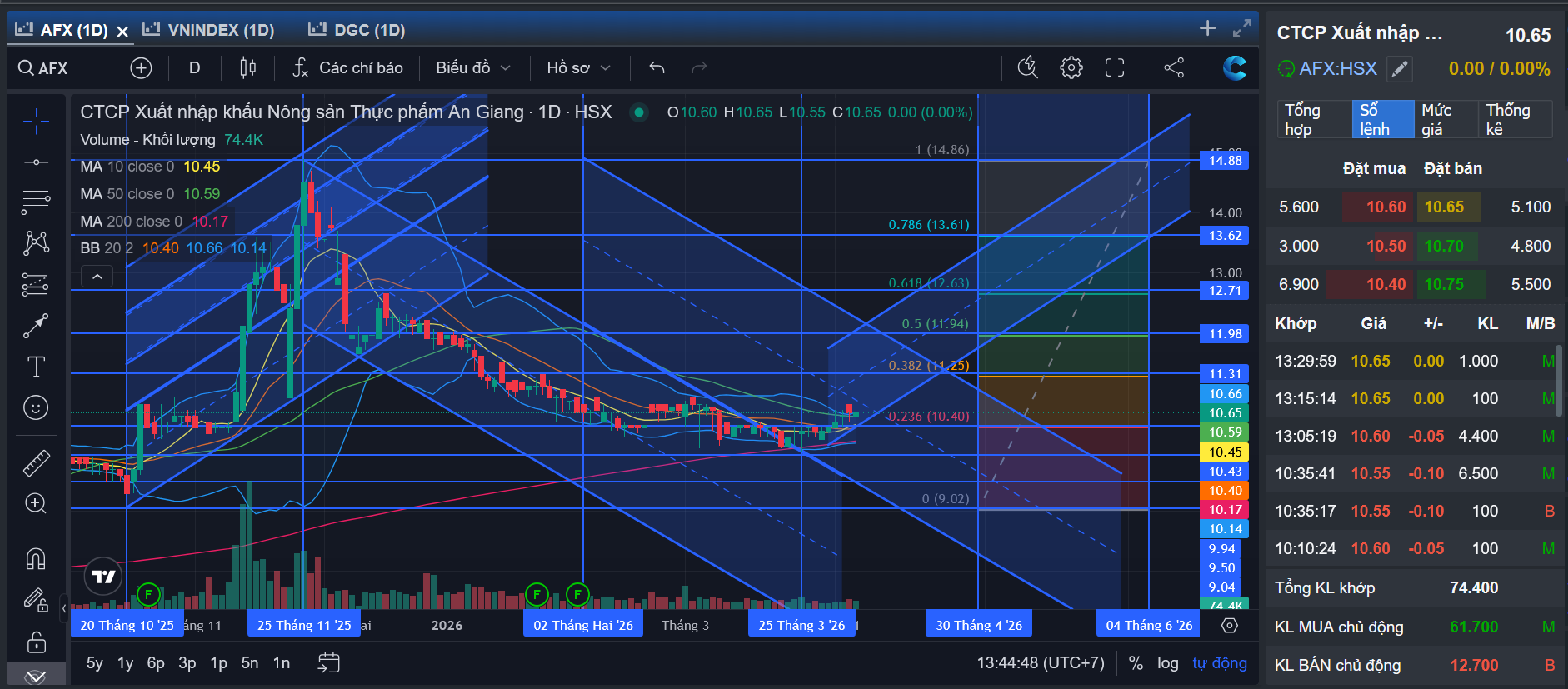Activate the magnet snap mode
The width and height of the screenshot is (1568, 689).
pyautogui.click(x=36, y=558)
